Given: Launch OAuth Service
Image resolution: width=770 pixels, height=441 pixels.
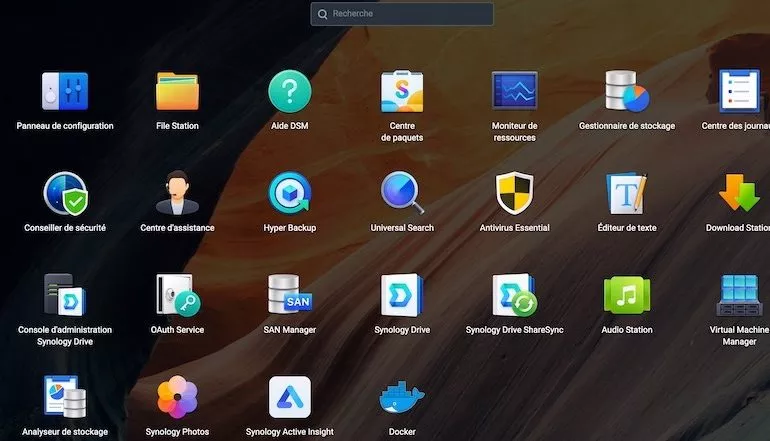Looking at the screenshot, I should tap(177, 295).
